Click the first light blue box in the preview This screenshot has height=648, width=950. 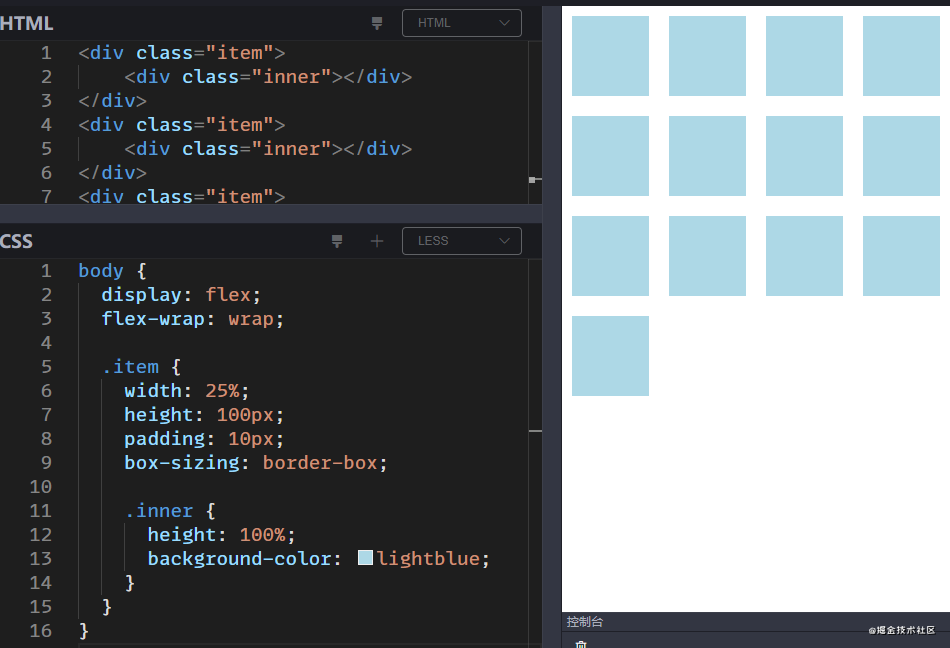point(610,56)
